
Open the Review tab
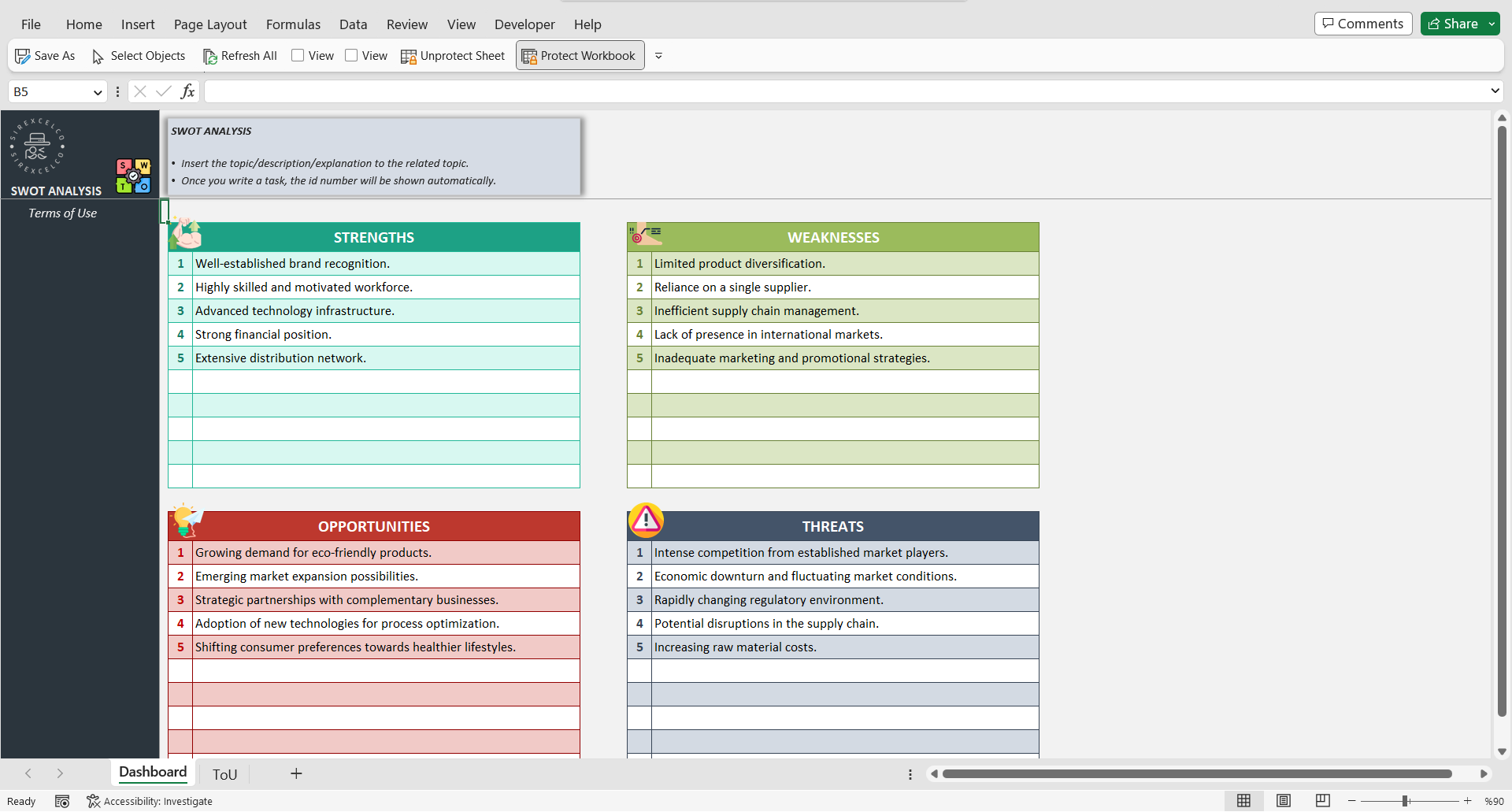point(407,24)
